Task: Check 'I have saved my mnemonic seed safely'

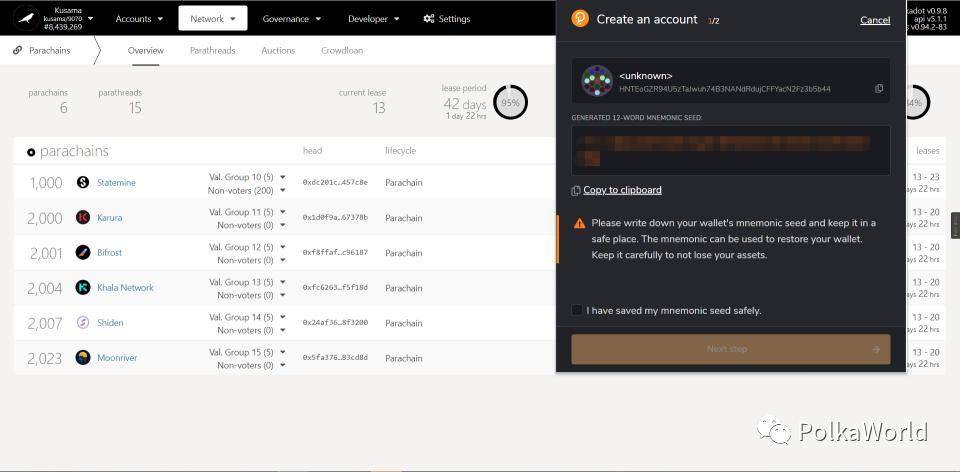Action: [577, 310]
